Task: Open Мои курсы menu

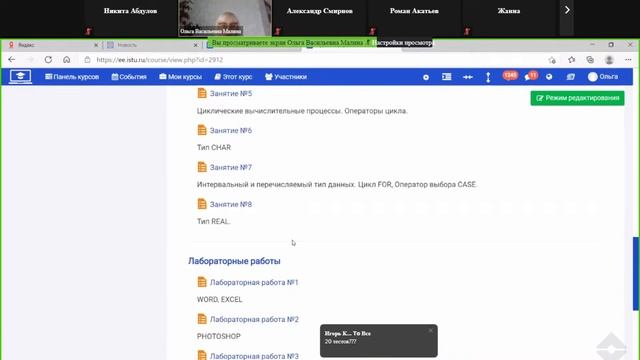Action: tap(180, 77)
